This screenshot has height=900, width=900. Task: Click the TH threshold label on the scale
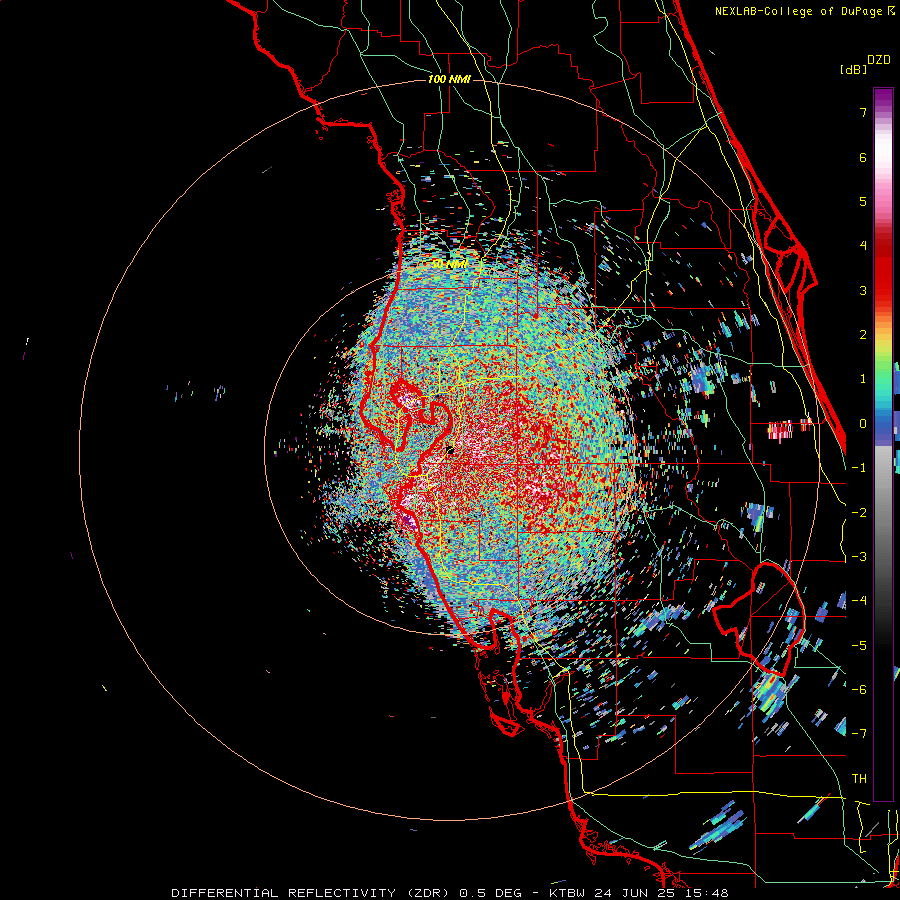coord(859,779)
